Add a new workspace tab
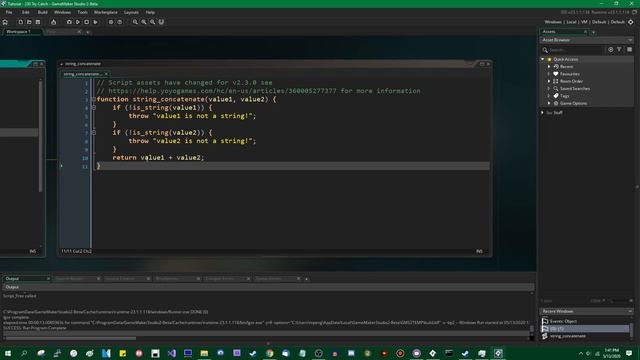The height and width of the screenshot is (360, 640). 88,32
